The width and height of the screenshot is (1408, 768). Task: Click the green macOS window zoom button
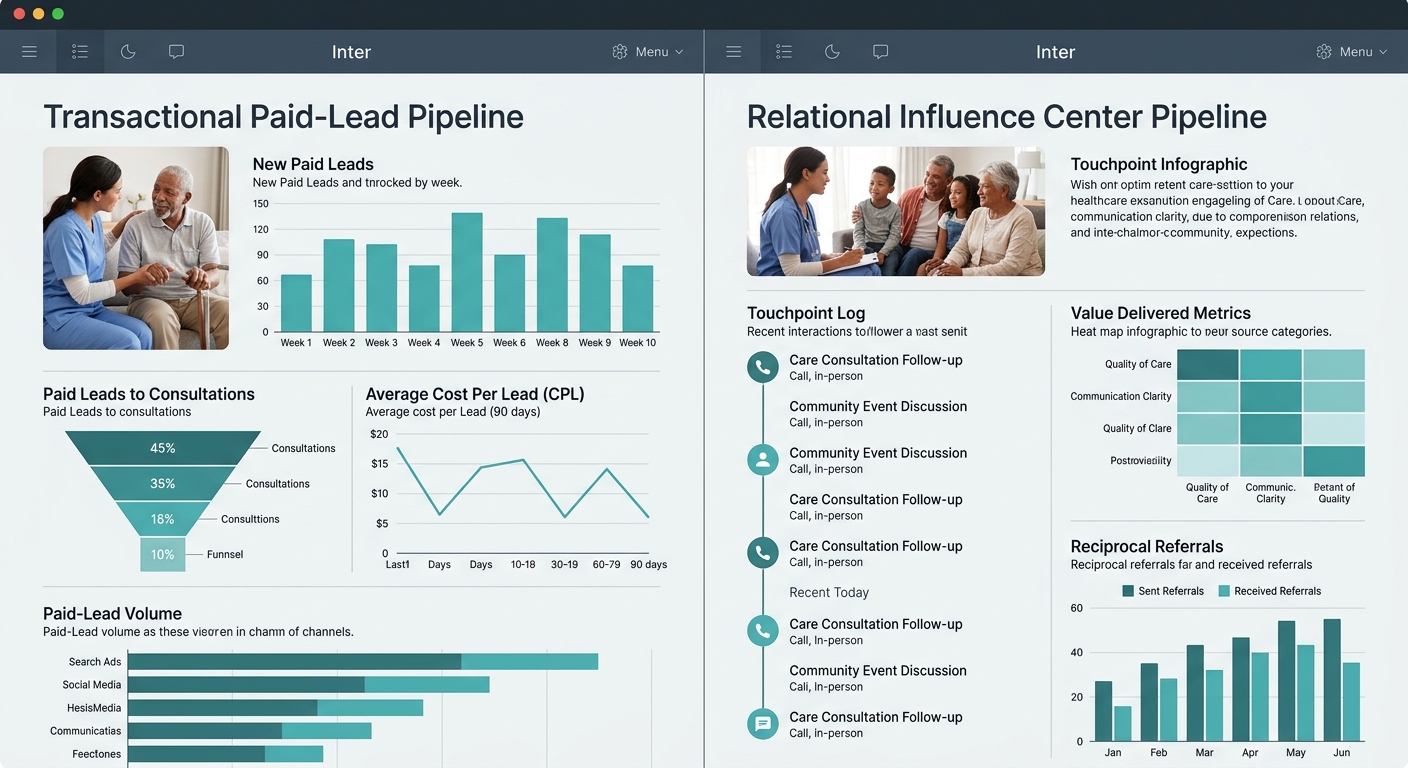58,14
